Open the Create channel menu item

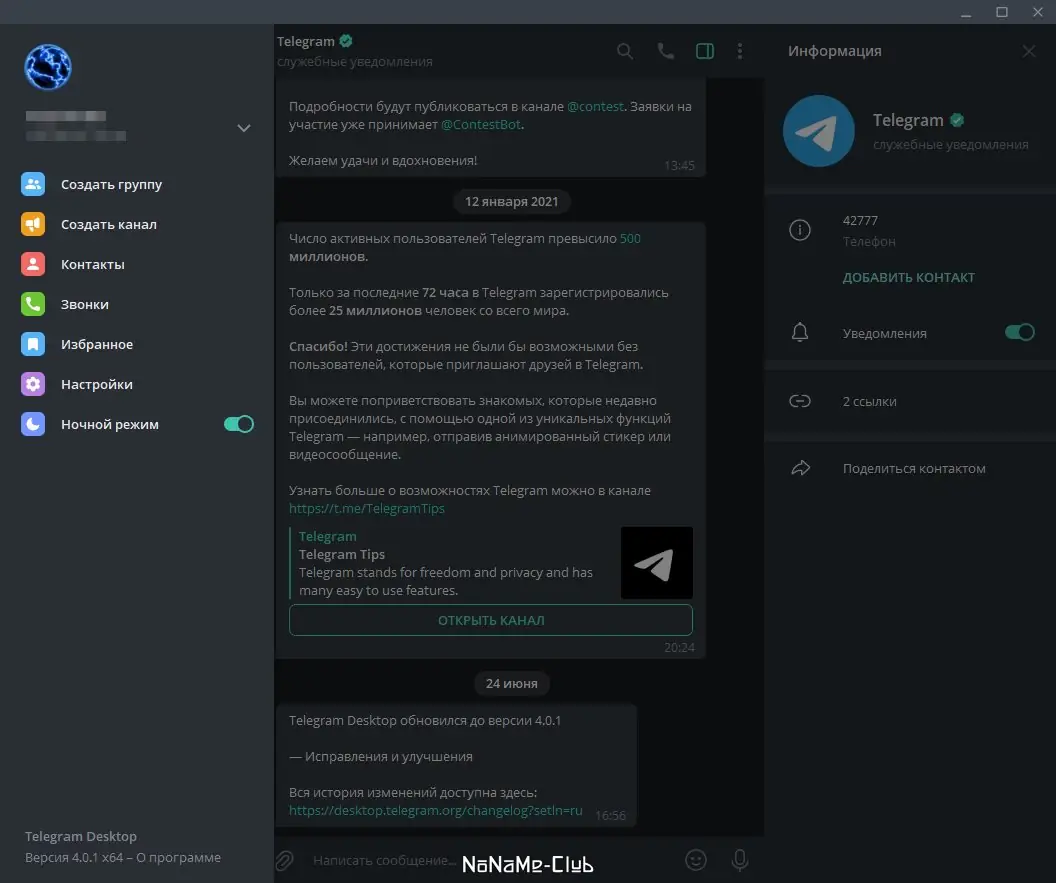137,224
